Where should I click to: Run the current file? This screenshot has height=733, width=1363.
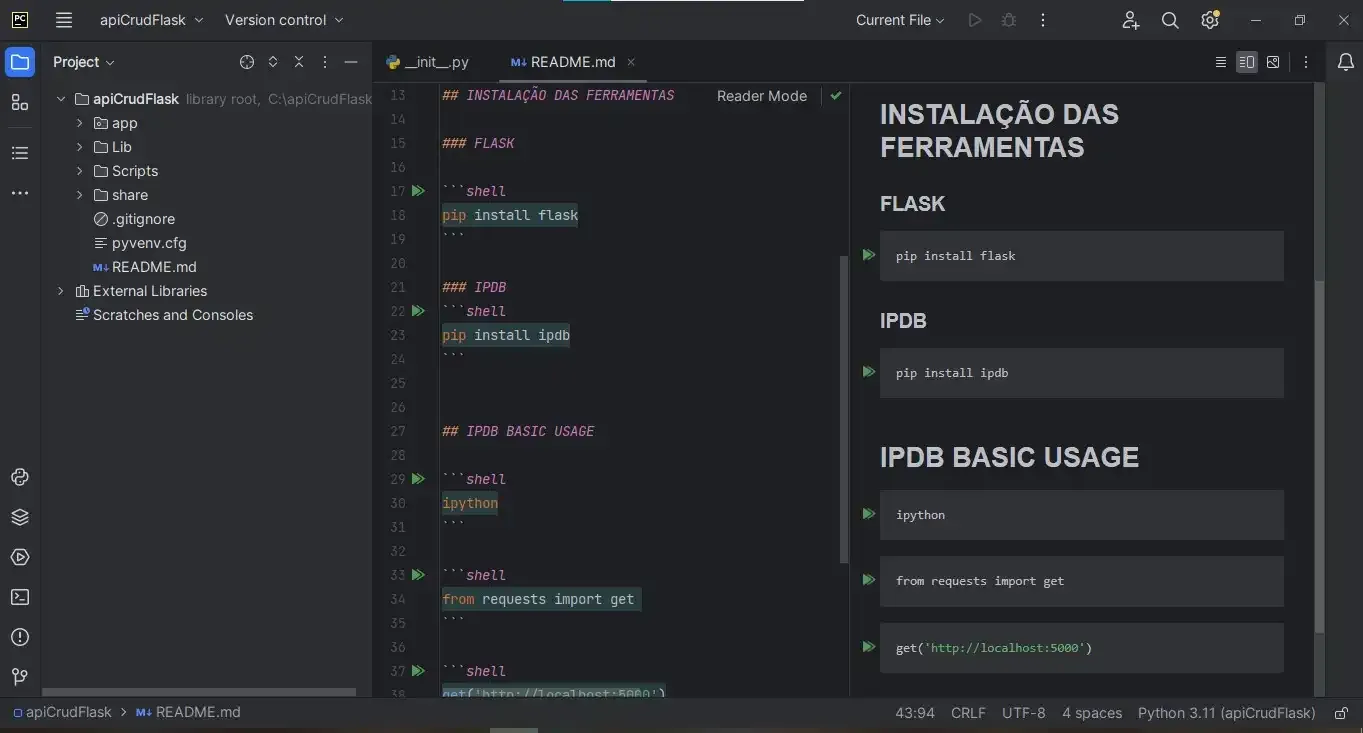[x=975, y=20]
